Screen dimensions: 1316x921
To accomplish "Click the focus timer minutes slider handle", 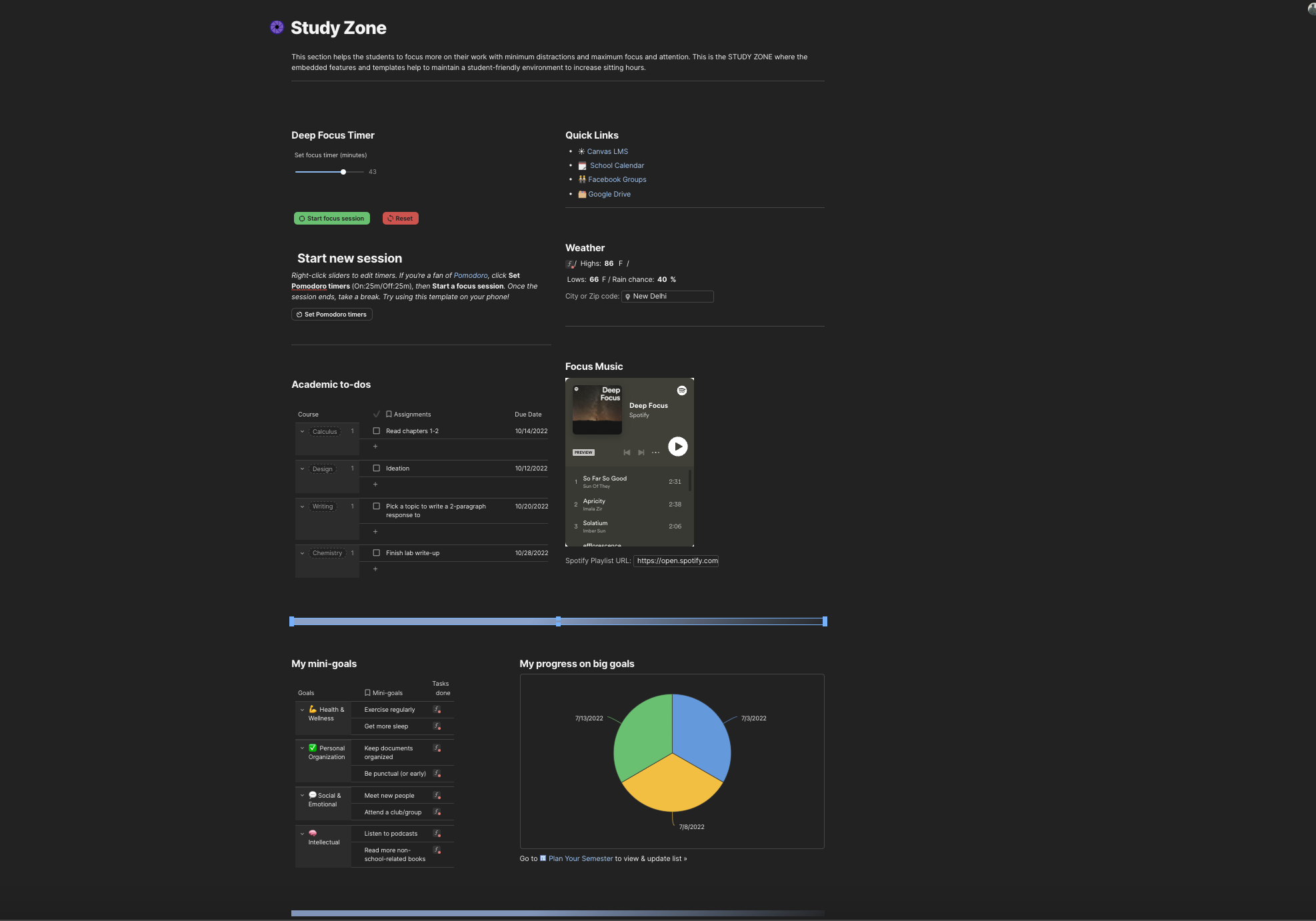I will [x=343, y=172].
